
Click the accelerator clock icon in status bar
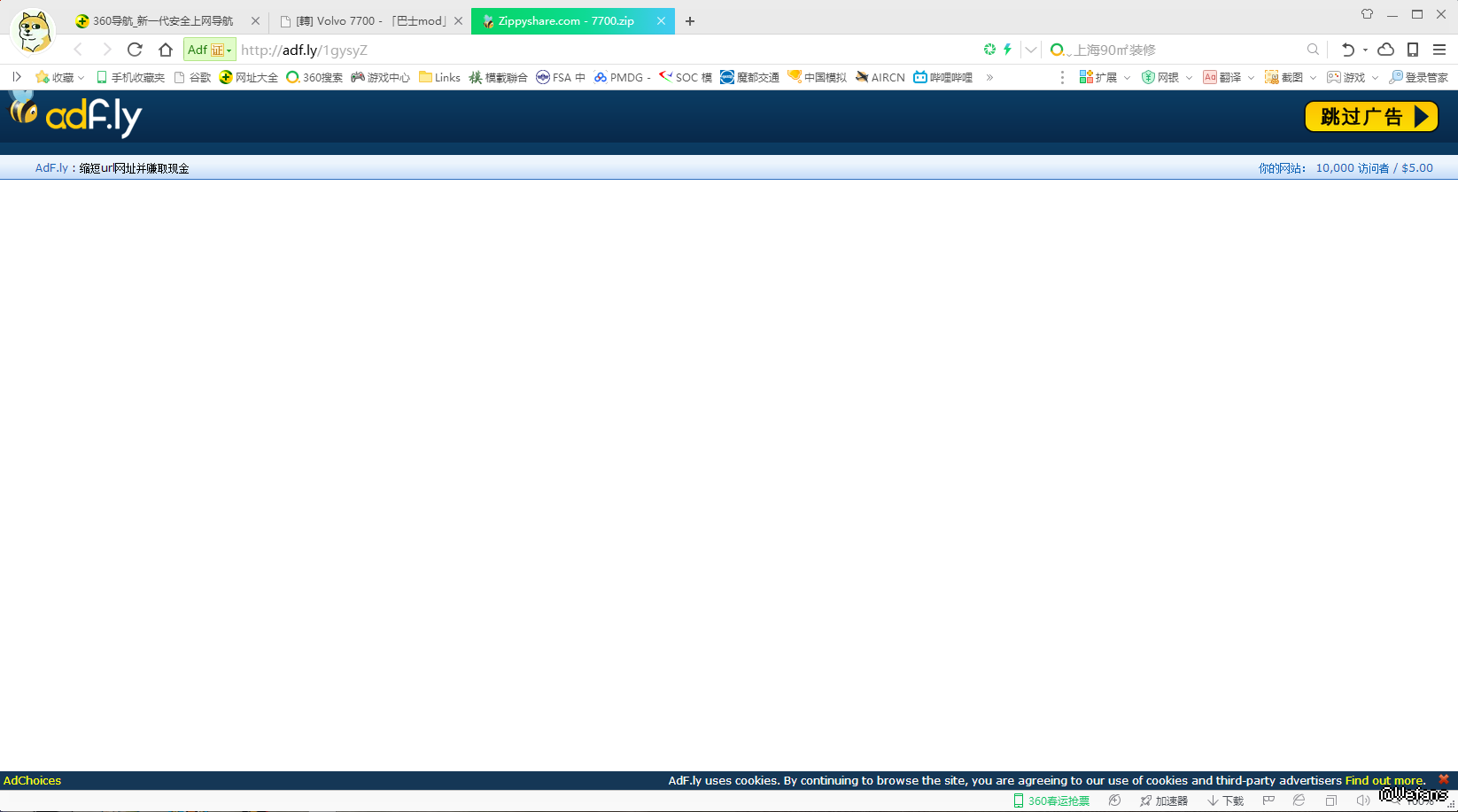point(1114,800)
